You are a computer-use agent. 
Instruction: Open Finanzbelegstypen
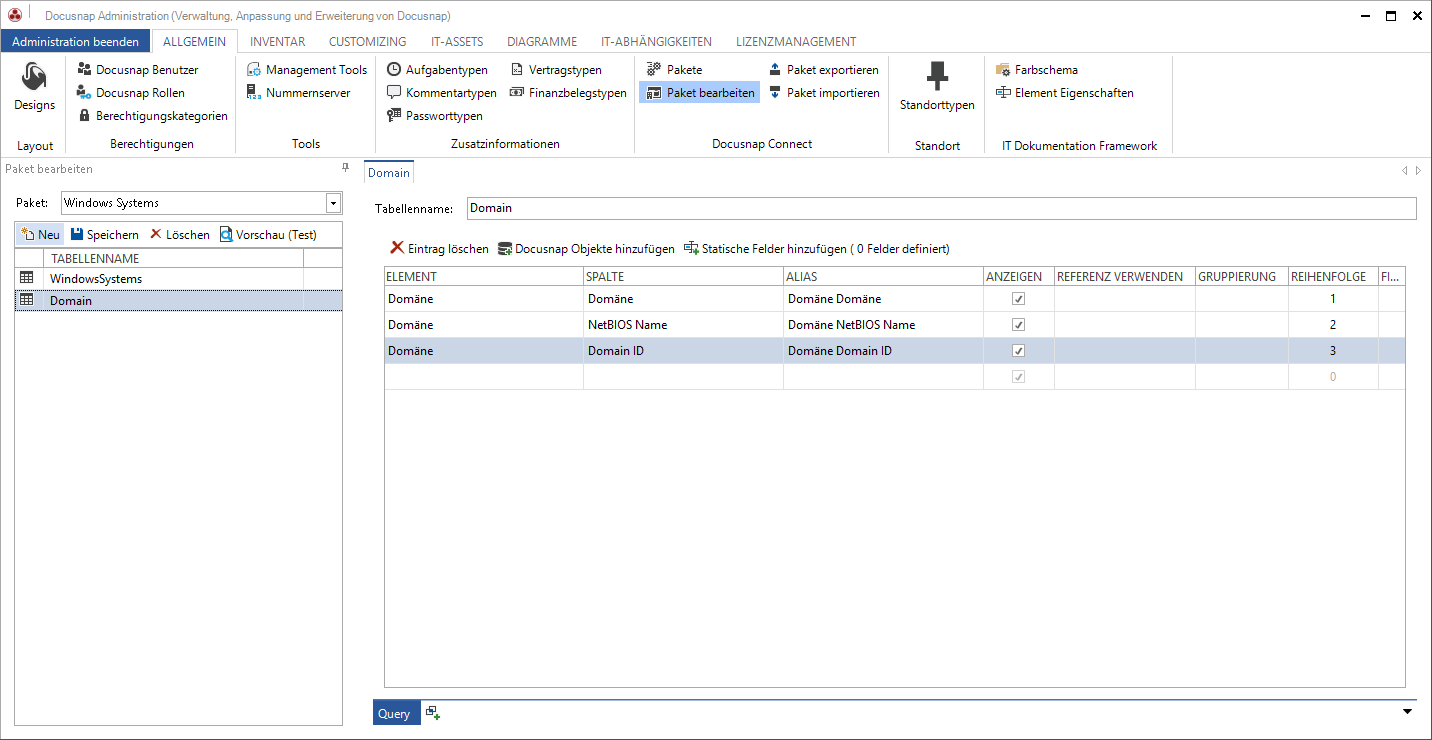click(x=568, y=93)
